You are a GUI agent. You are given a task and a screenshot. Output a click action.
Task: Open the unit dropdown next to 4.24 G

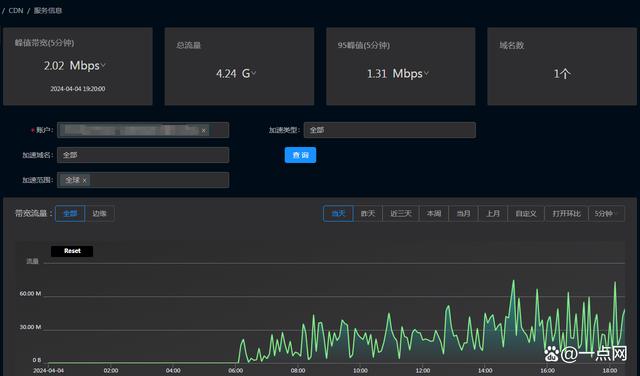pyautogui.click(x=253, y=73)
